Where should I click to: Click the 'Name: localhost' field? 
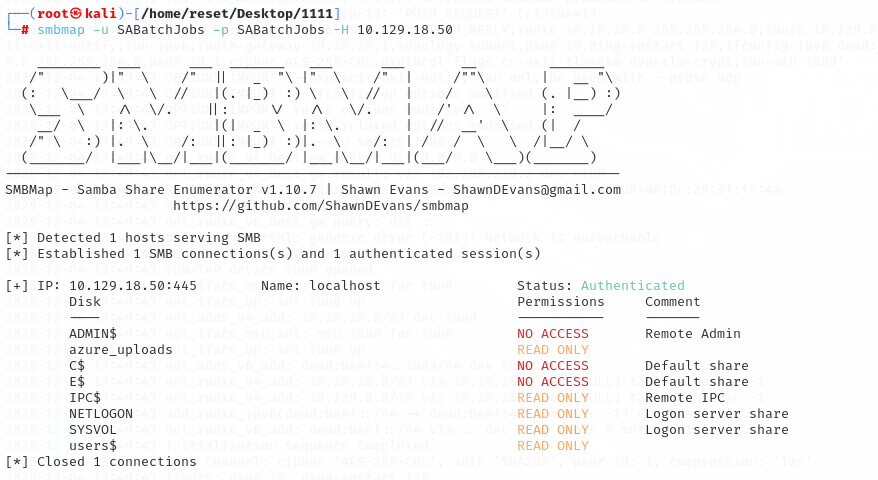tap(321, 286)
